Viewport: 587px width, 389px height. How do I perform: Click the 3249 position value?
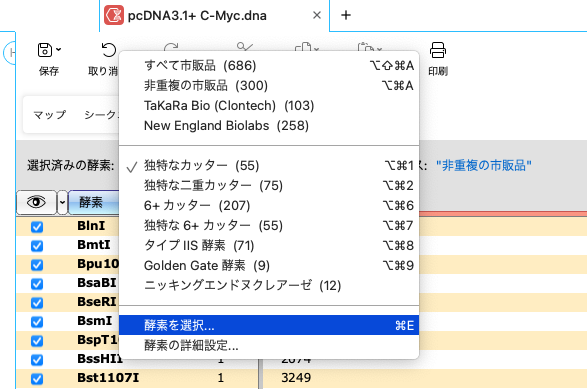click(296, 378)
